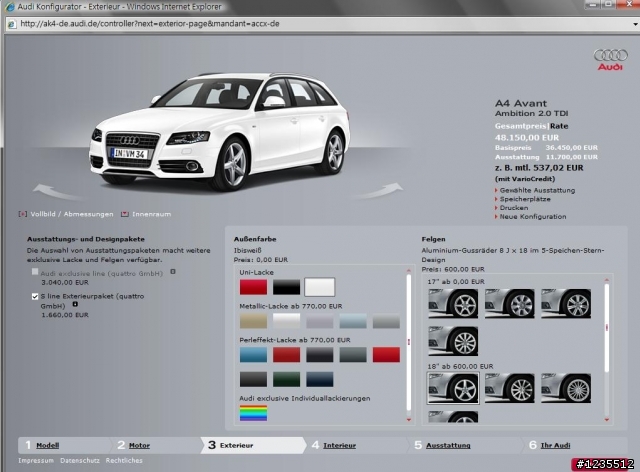Select the second 17" wheel thumbnail

tap(509, 303)
